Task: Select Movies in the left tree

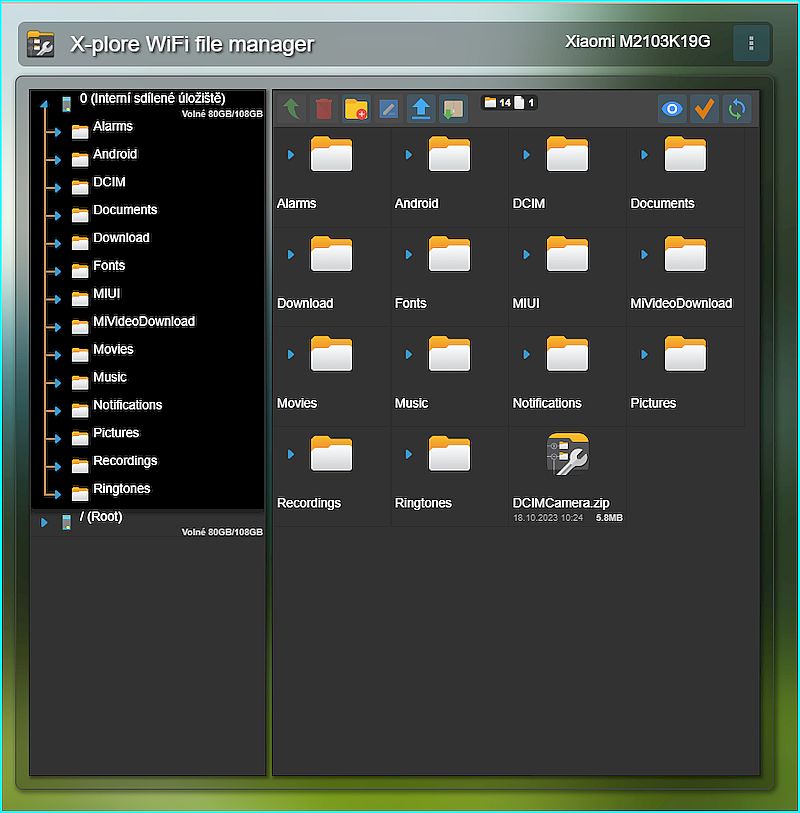Action: (x=113, y=350)
